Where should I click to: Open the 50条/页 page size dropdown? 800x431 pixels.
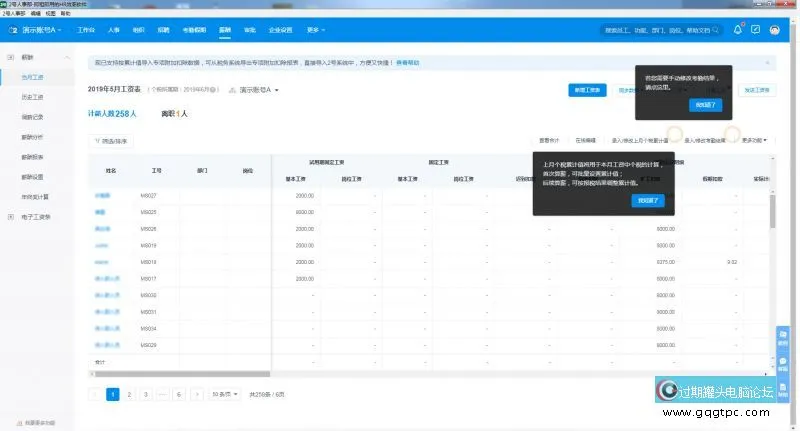[224, 395]
